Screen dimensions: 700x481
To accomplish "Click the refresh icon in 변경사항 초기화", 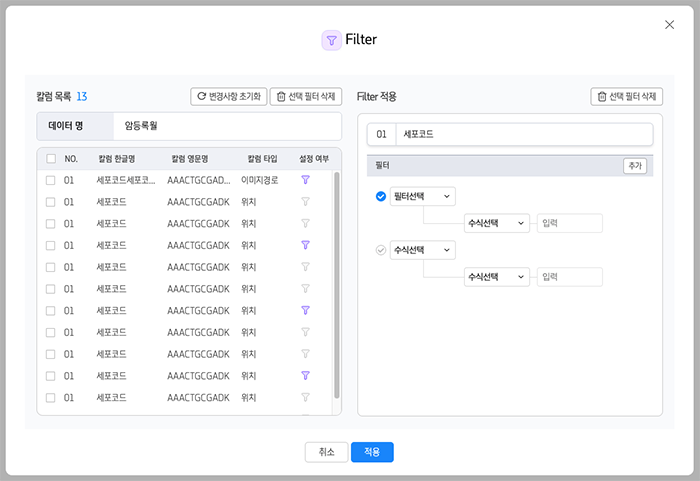I will [x=202, y=97].
